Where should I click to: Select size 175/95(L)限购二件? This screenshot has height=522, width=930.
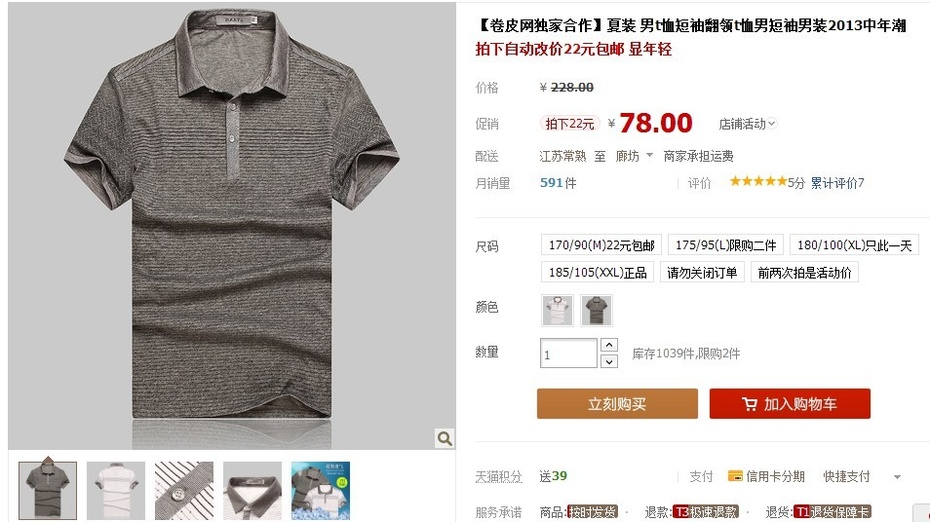point(726,245)
